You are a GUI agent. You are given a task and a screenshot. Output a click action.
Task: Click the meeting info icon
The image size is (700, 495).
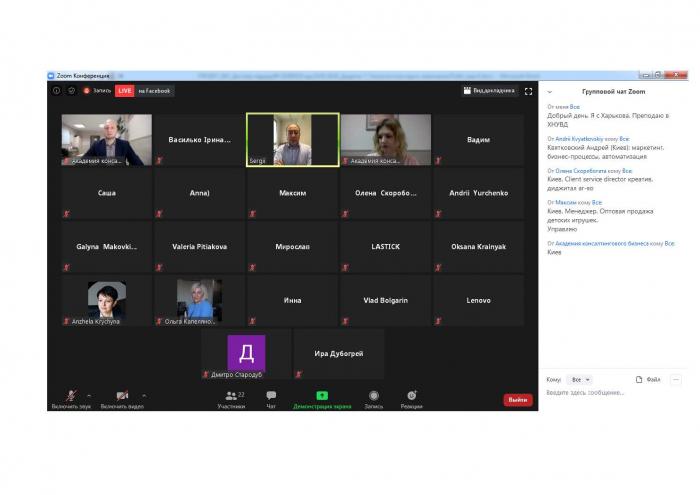tap(57, 90)
